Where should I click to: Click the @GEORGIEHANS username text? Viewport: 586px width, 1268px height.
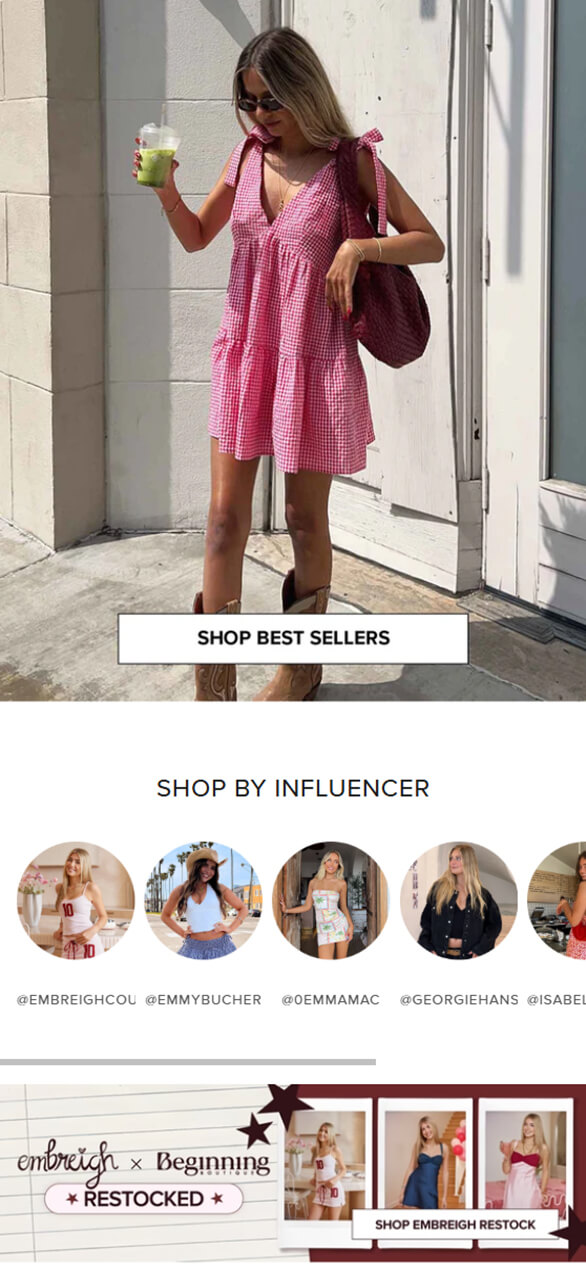tap(459, 999)
